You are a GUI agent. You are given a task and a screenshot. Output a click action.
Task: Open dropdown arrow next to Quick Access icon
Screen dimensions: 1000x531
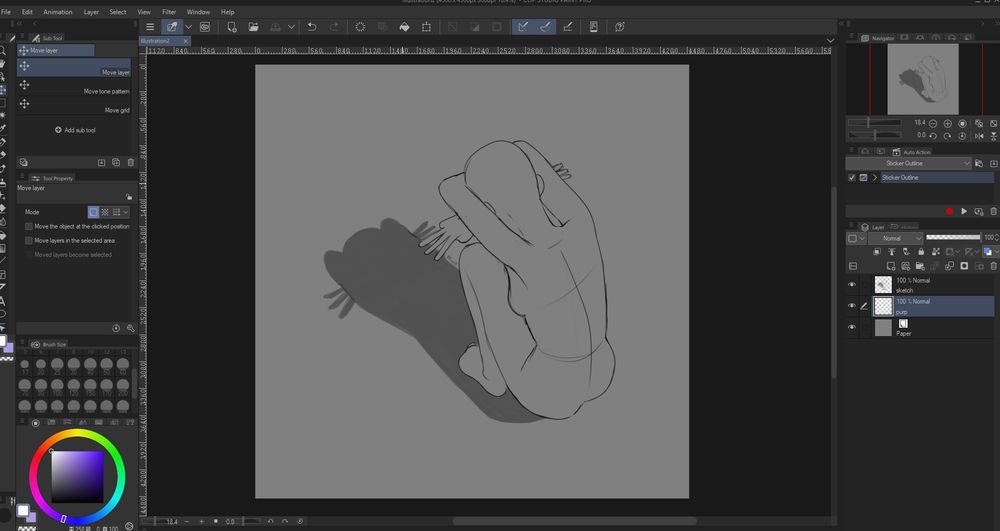[188, 27]
